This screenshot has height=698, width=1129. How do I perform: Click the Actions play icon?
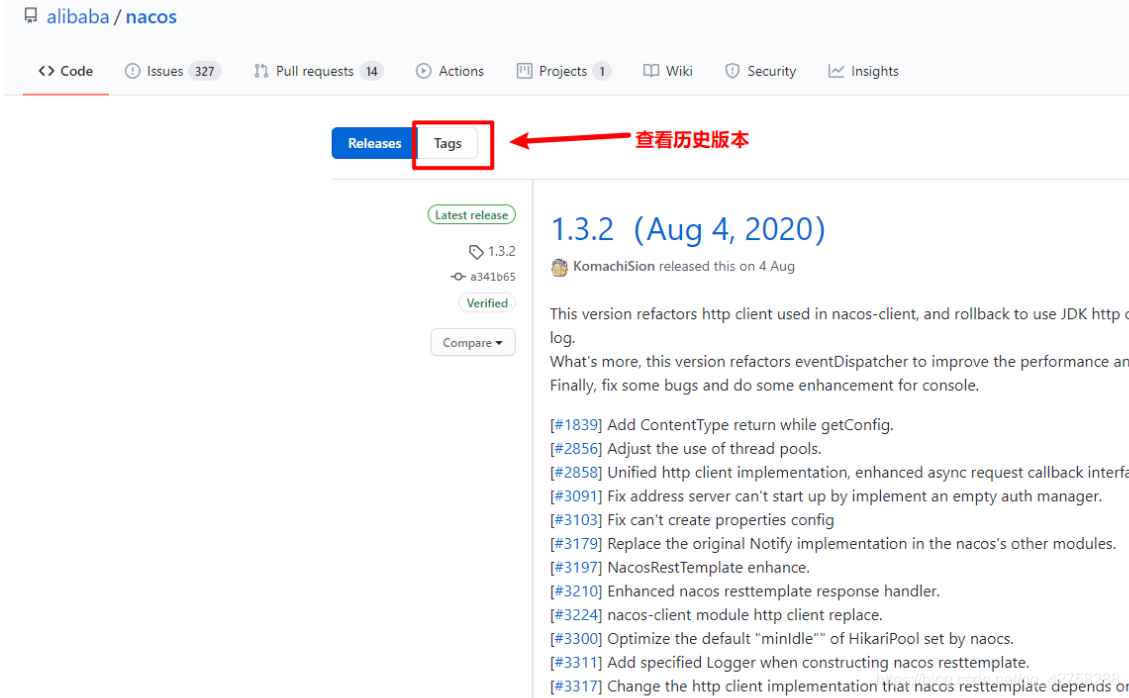423,71
